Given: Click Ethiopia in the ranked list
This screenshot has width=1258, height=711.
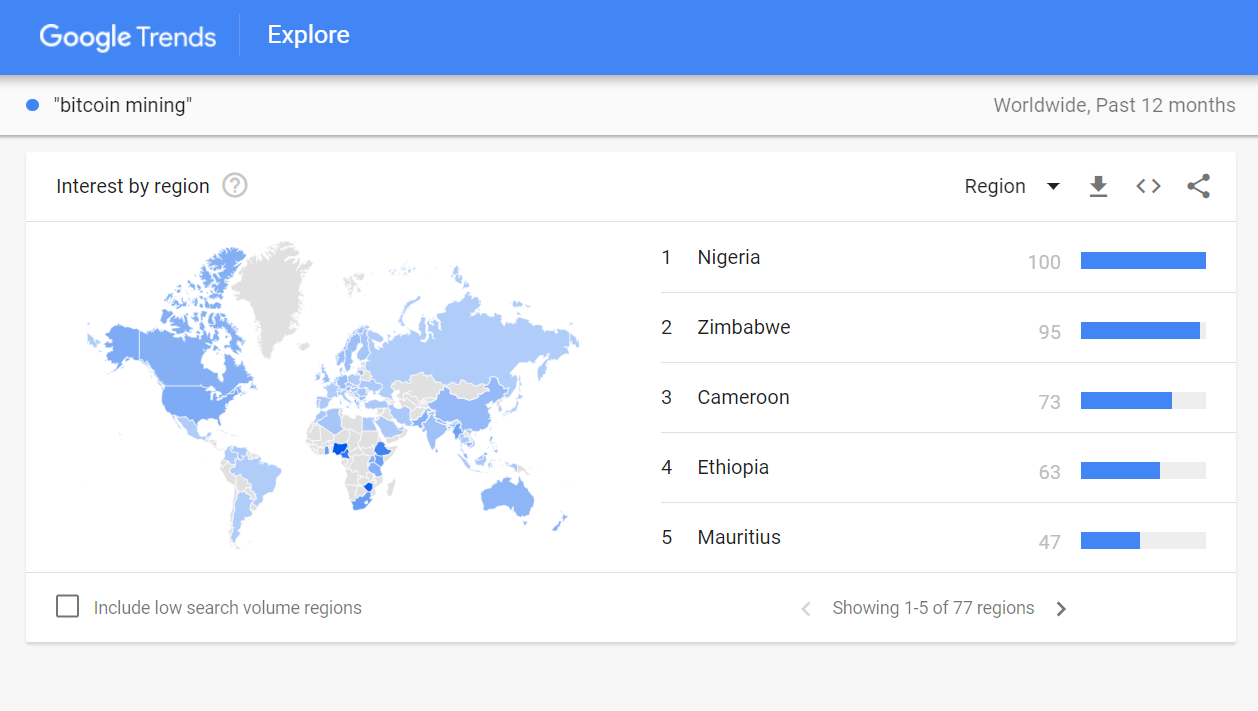Looking at the screenshot, I should point(733,467).
